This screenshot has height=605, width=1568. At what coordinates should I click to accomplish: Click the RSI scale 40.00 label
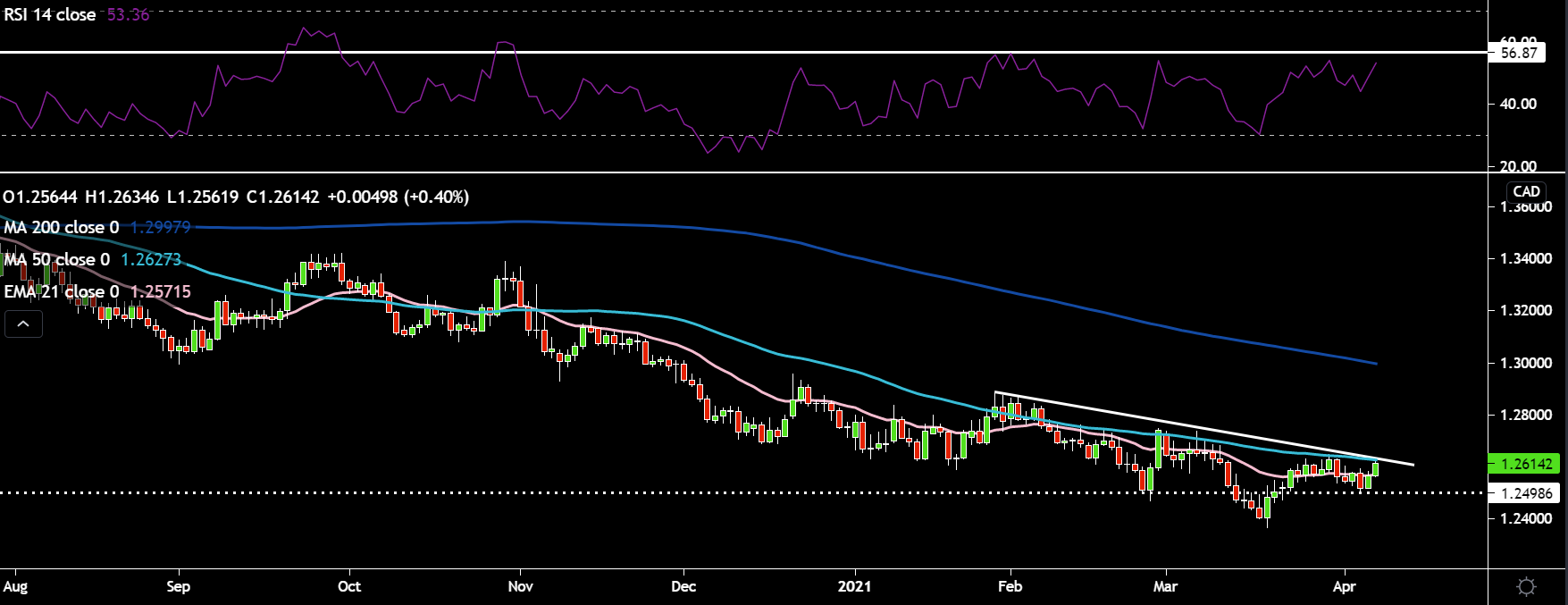coord(1518,105)
